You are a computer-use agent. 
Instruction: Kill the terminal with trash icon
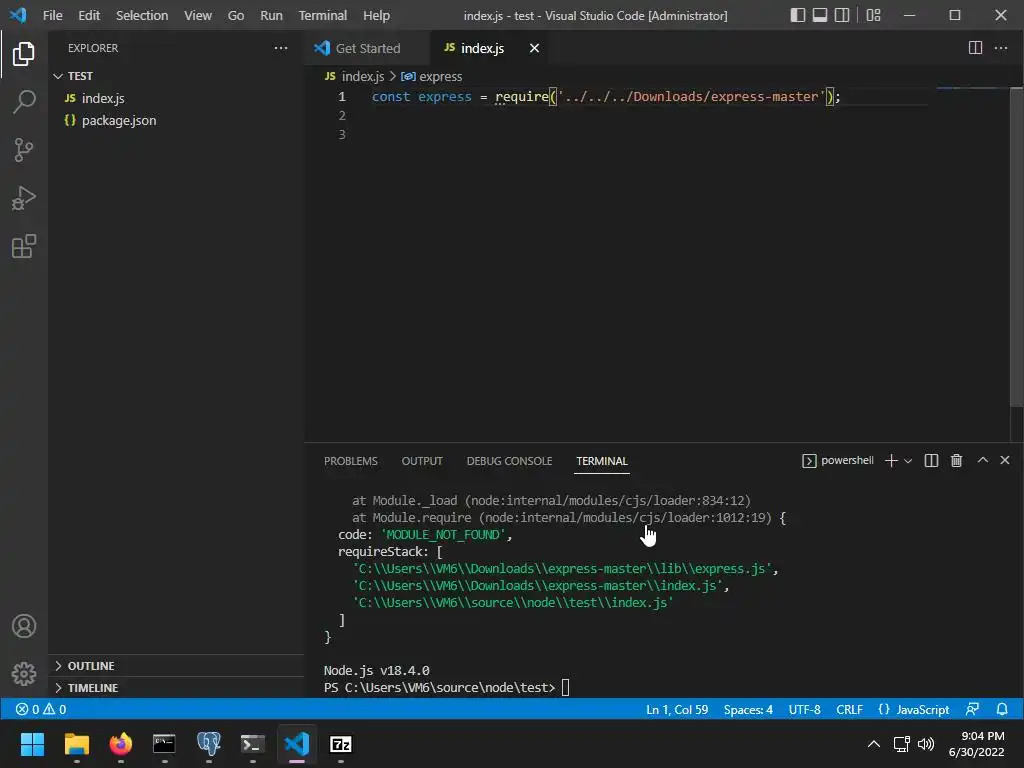pyautogui.click(x=956, y=460)
